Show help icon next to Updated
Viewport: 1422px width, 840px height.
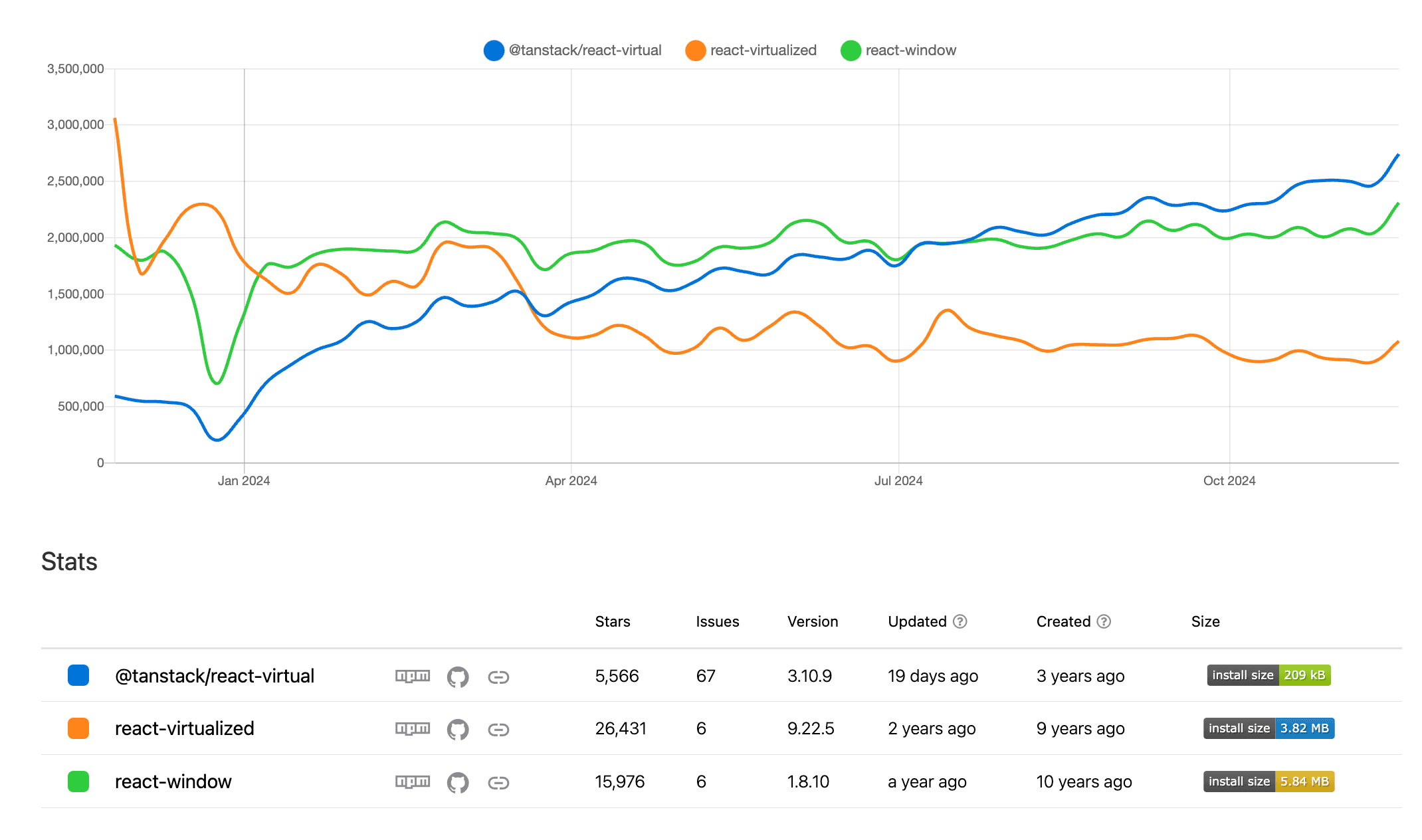960,621
